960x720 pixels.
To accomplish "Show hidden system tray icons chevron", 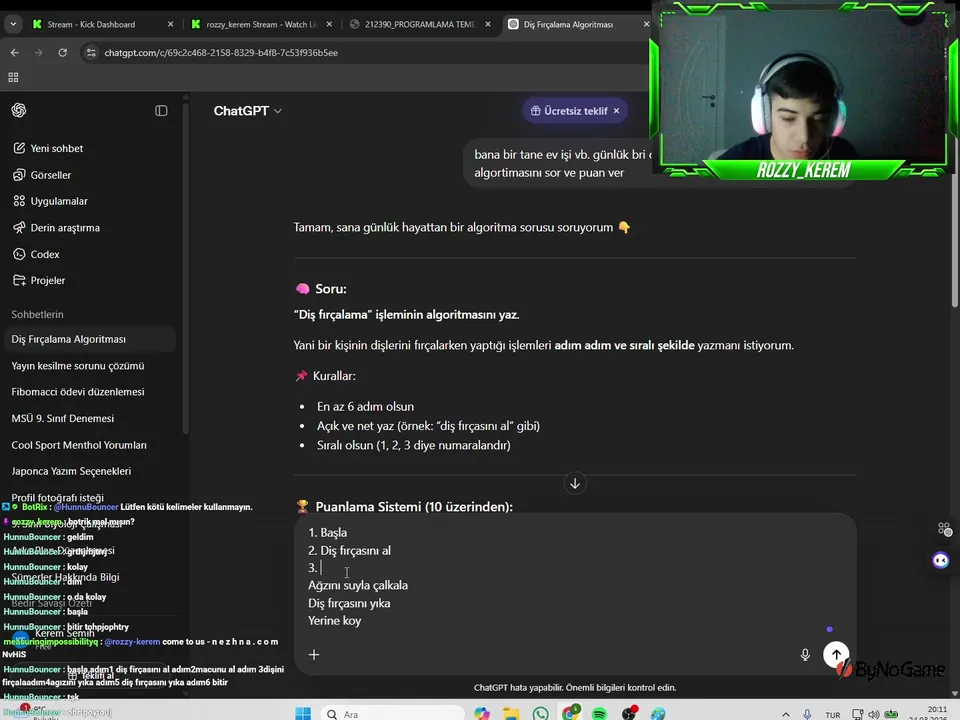I will coord(786,714).
